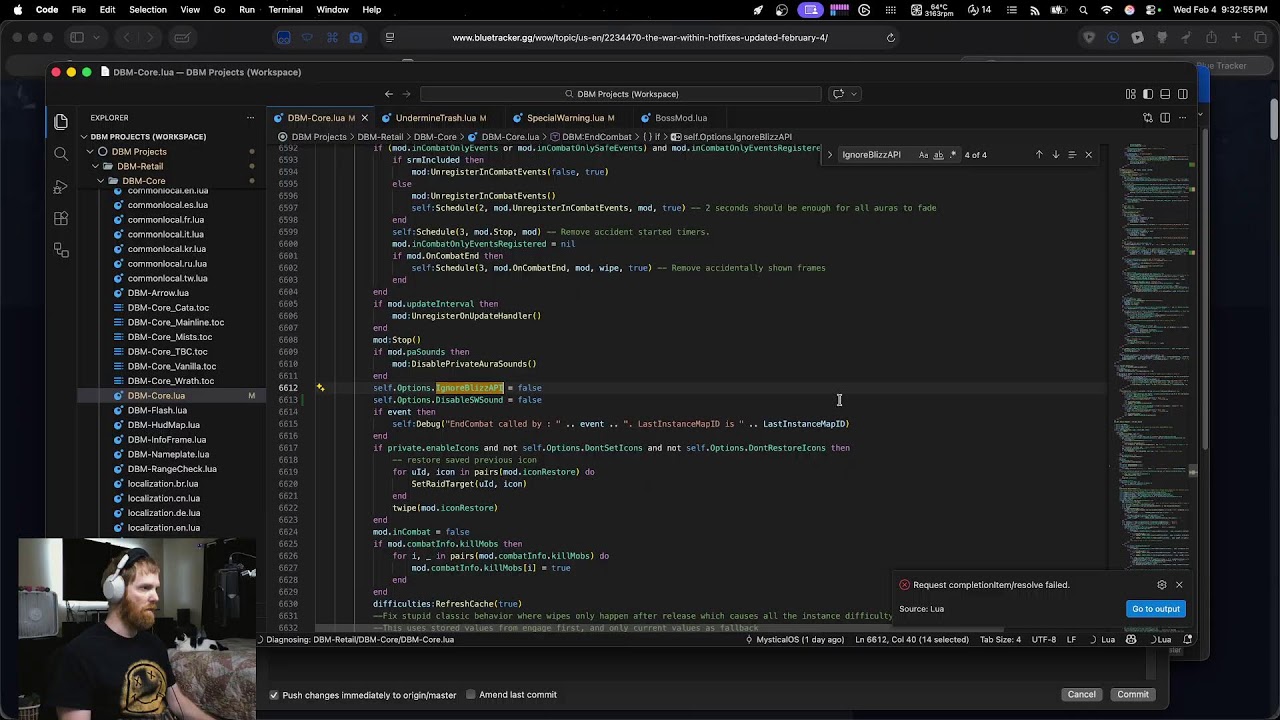
Task: Go back using navigation left arrow
Action: click(x=389, y=94)
